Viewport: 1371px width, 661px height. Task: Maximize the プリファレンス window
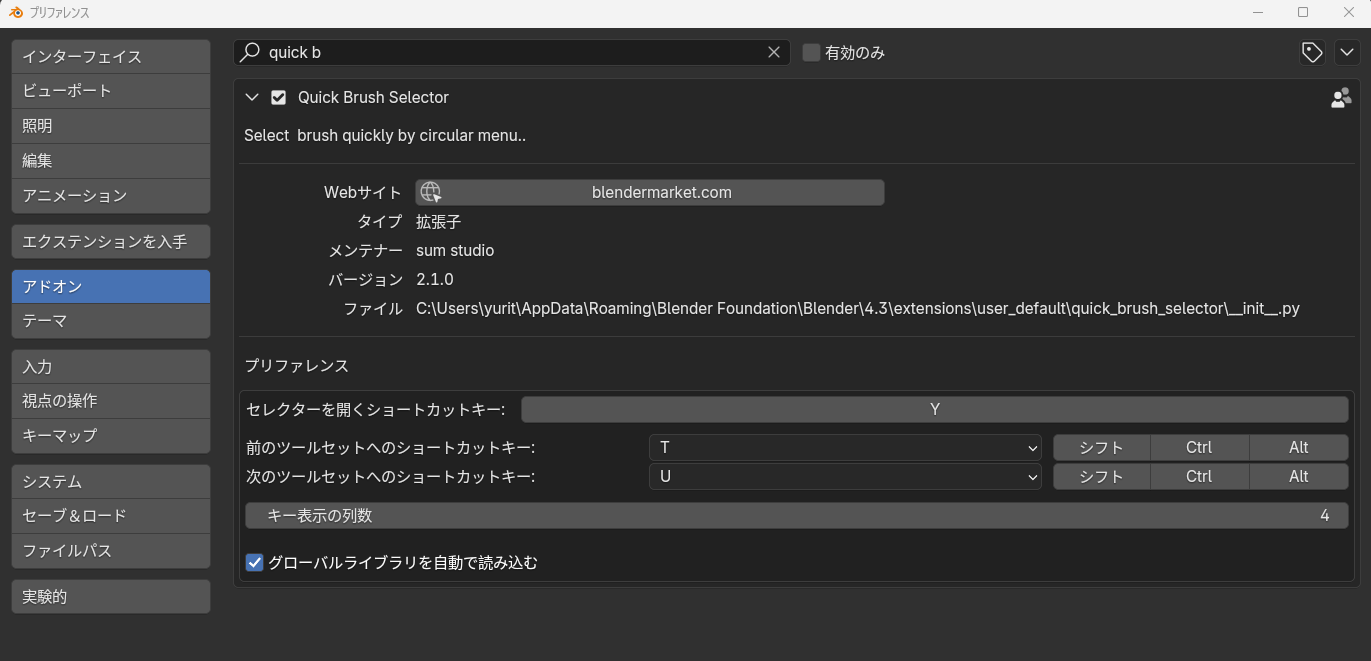(x=1303, y=12)
